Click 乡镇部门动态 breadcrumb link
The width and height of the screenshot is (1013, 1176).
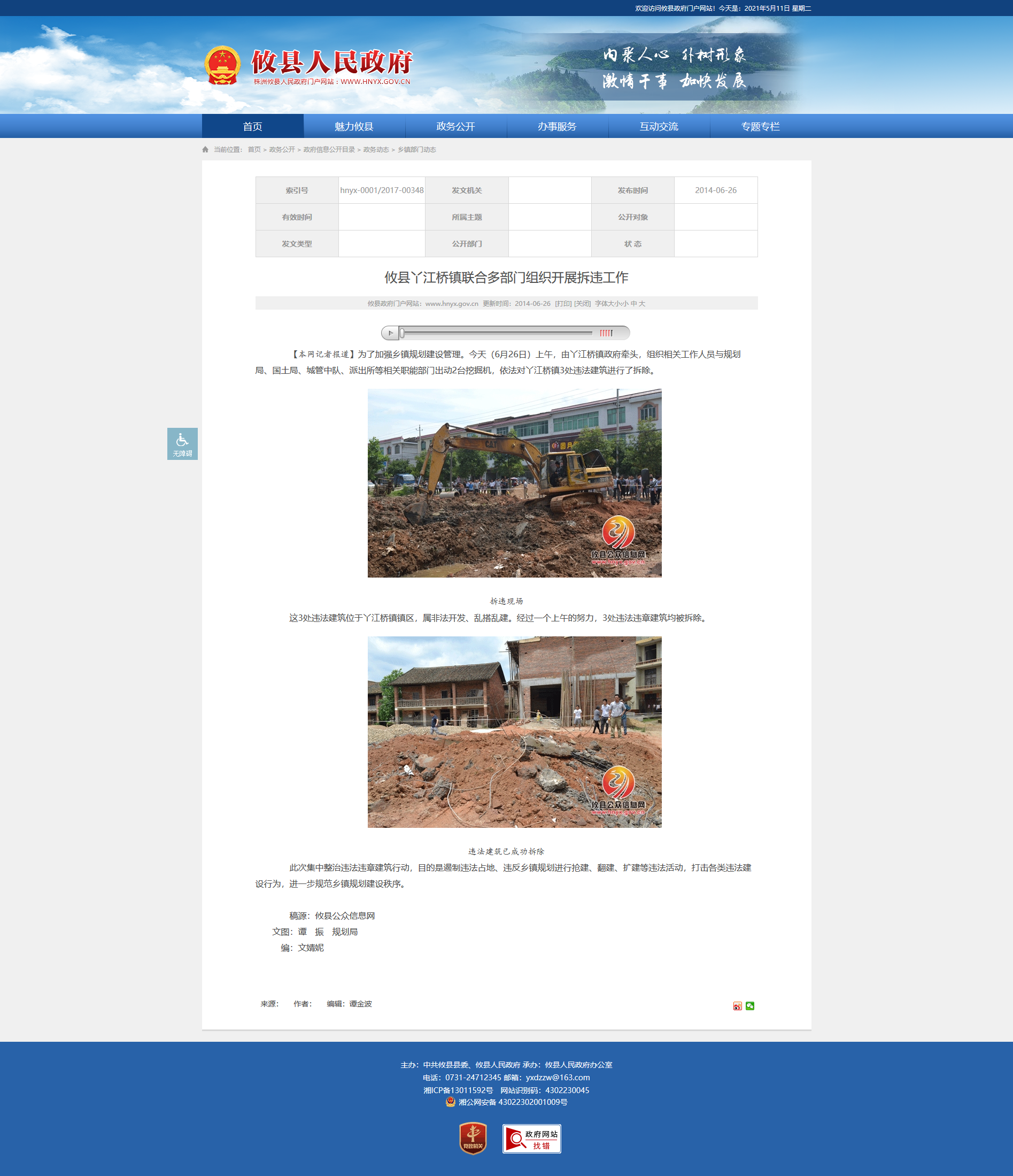coord(417,150)
